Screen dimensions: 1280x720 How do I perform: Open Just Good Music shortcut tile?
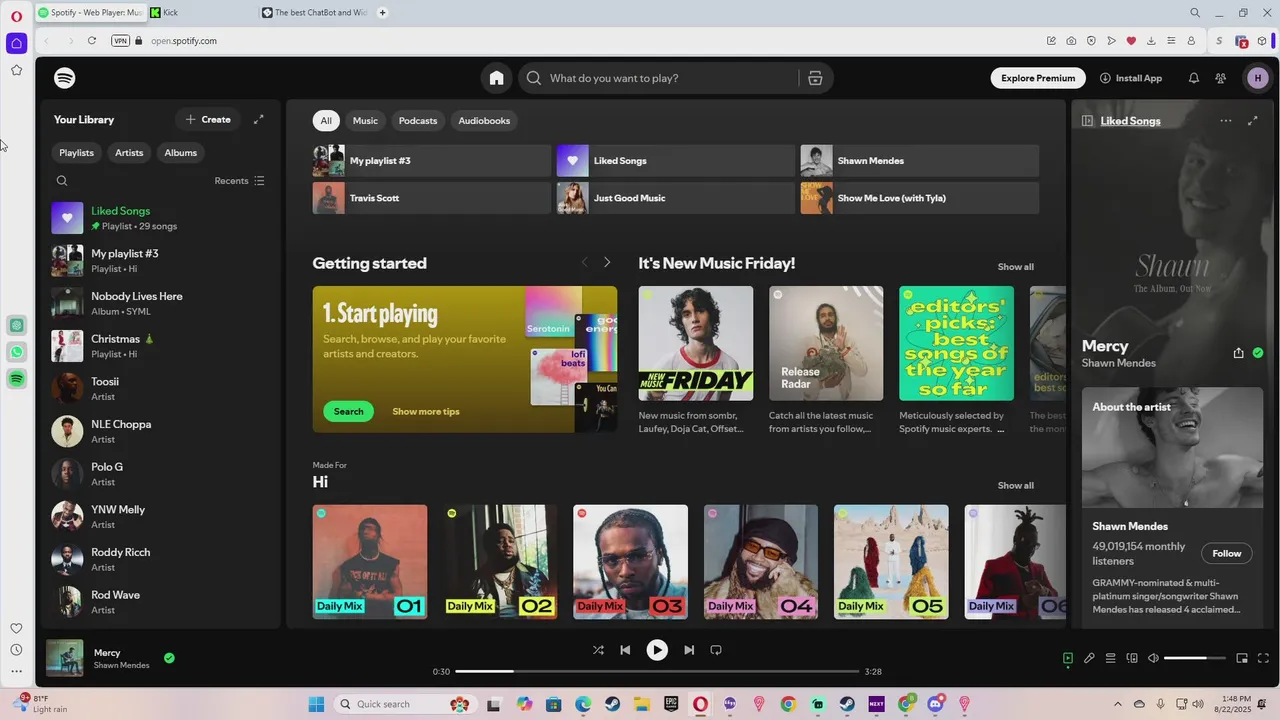click(x=676, y=198)
